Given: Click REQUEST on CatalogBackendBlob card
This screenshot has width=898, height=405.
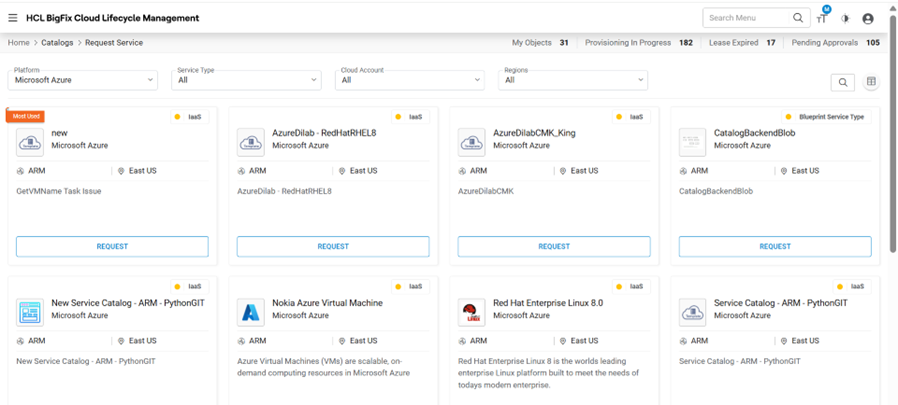Looking at the screenshot, I should (x=774, y=246).
